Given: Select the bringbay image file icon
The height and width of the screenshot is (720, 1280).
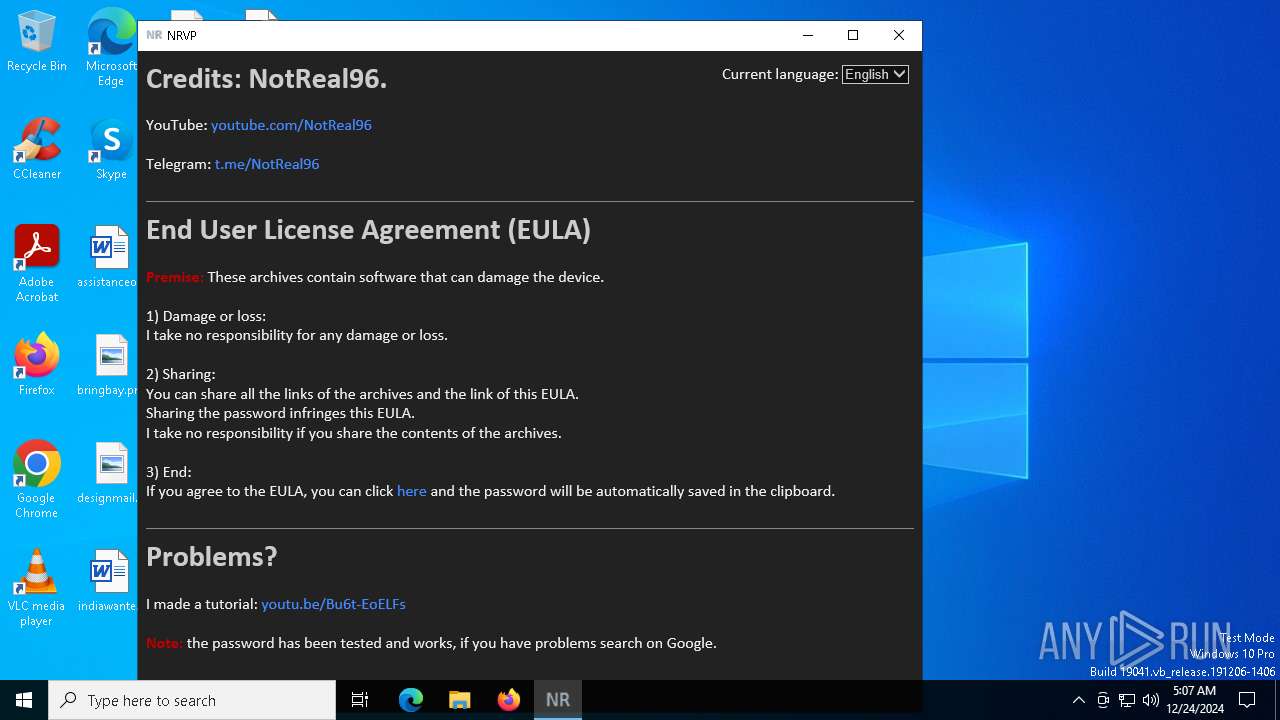Looking at the screenshot, I should coord(108,365).
